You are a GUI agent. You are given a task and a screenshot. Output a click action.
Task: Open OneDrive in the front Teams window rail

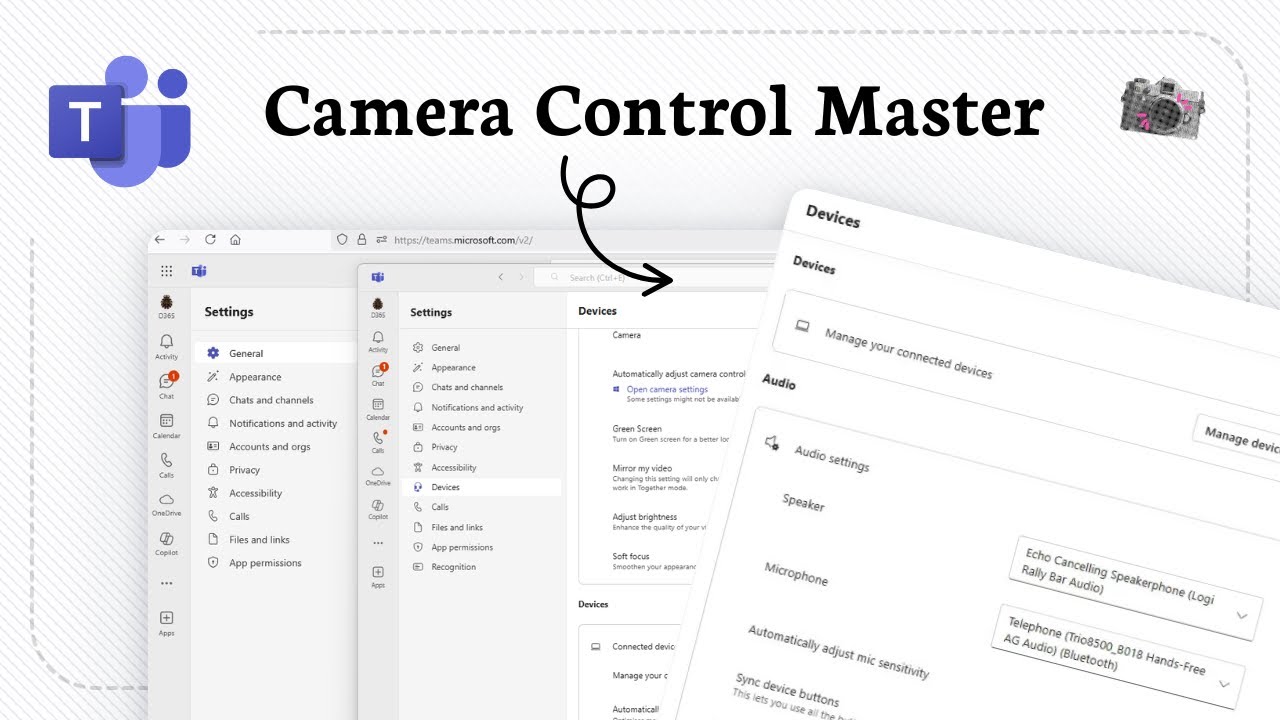pos(378,474)
